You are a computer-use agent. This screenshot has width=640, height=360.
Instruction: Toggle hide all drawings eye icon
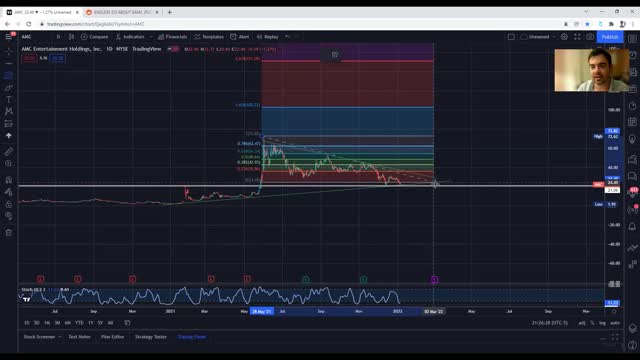coord(9,216)
